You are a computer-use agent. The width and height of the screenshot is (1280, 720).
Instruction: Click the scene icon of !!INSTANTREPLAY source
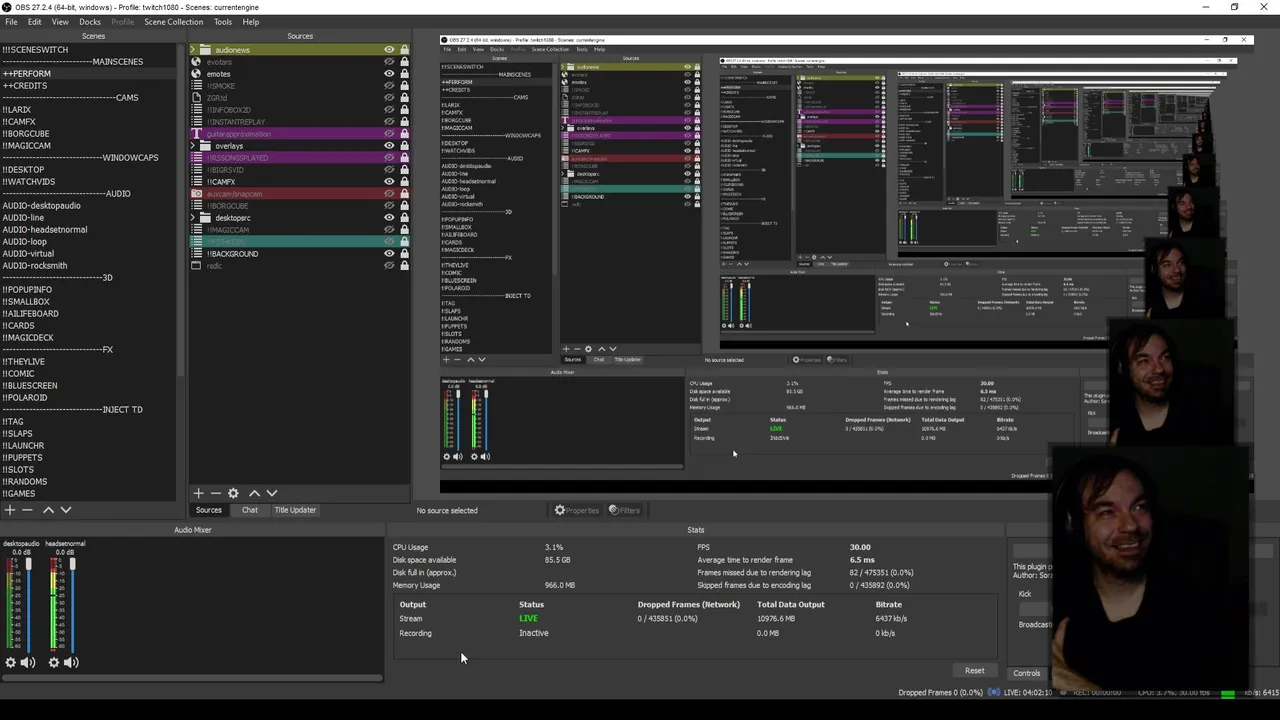pos(196,122)
